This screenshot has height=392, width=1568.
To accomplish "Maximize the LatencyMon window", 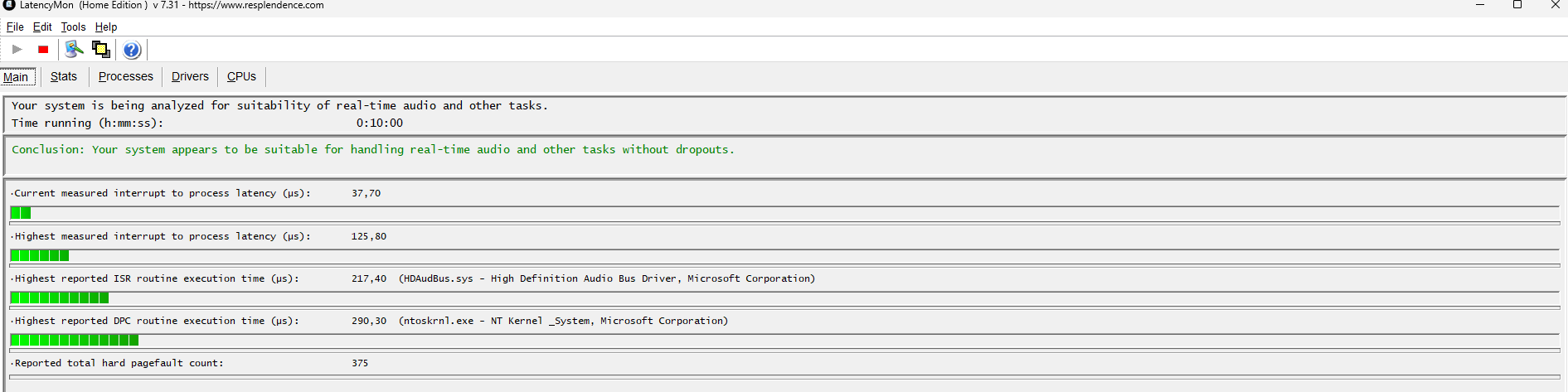I will pyautogui.click(x=1517, y=5).
